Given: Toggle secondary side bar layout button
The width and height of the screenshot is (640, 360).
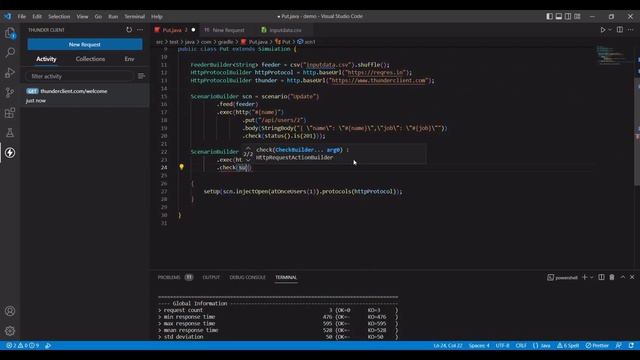Looking at the screenshot, I should tap(568, 16).
